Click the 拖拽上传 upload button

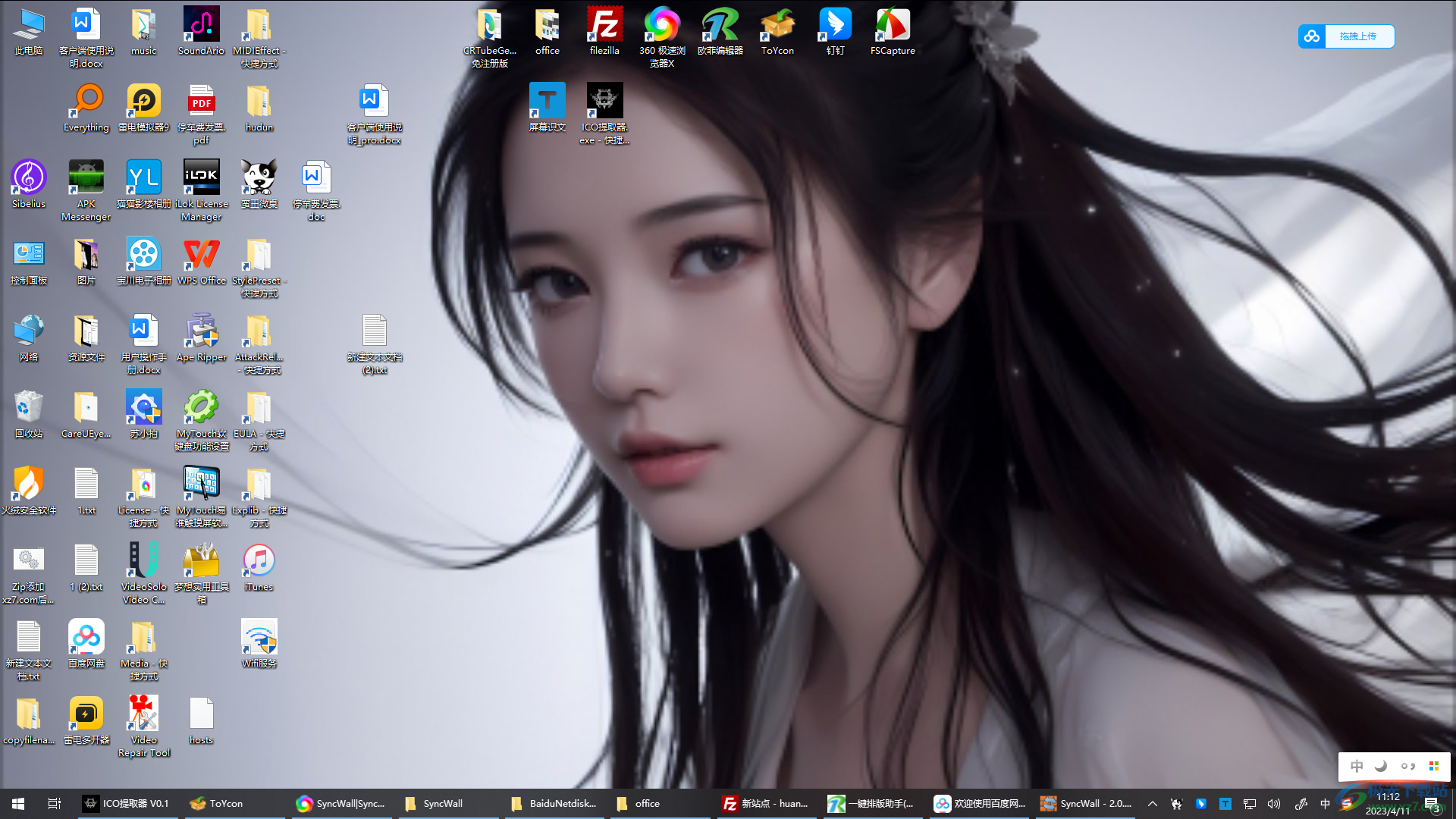1357,36
